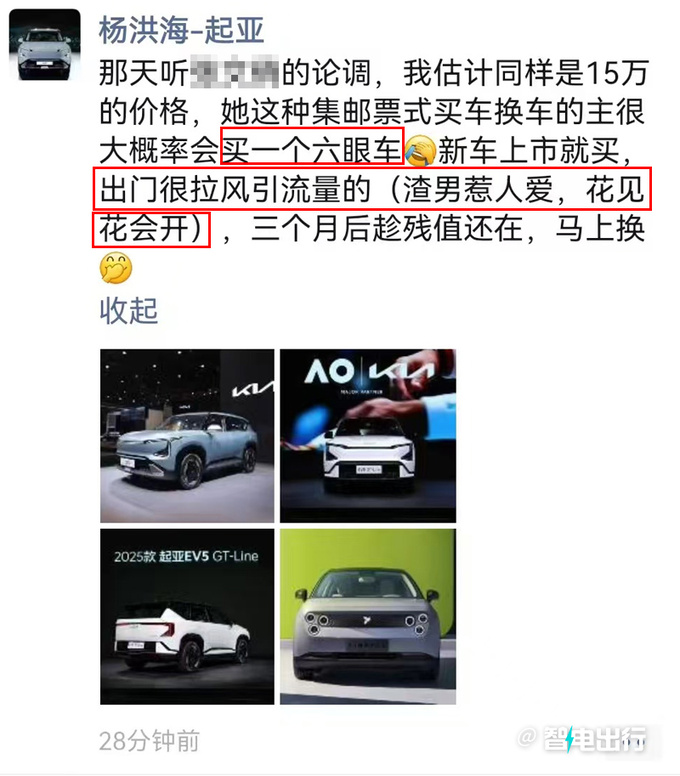Click the text 三个月后趁残值还在
This screenshot has width=680, height=776.
tap(387, 229)
